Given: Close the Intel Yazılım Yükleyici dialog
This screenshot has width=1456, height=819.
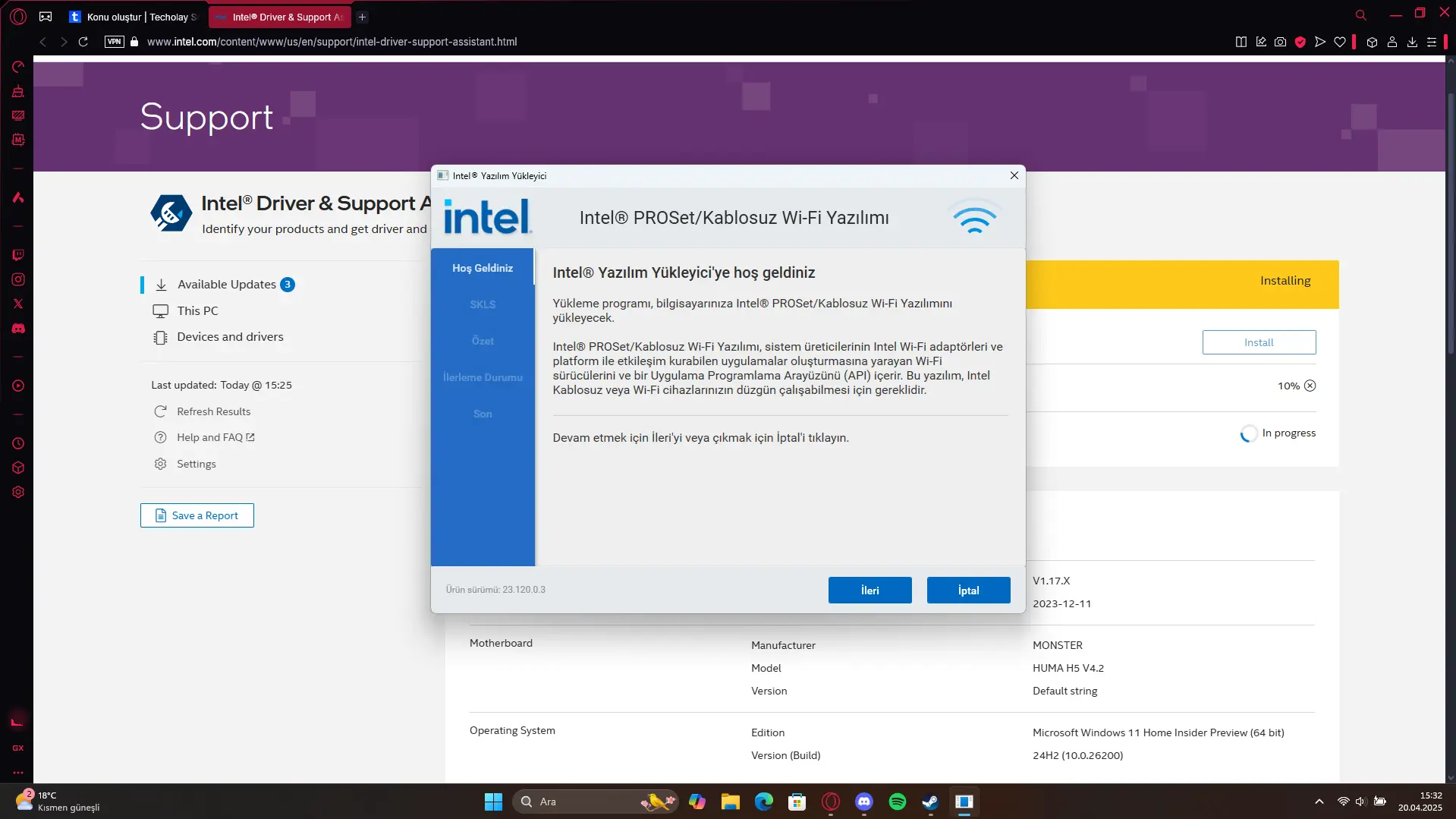Looking at the screenshot, I should 1014,175.
